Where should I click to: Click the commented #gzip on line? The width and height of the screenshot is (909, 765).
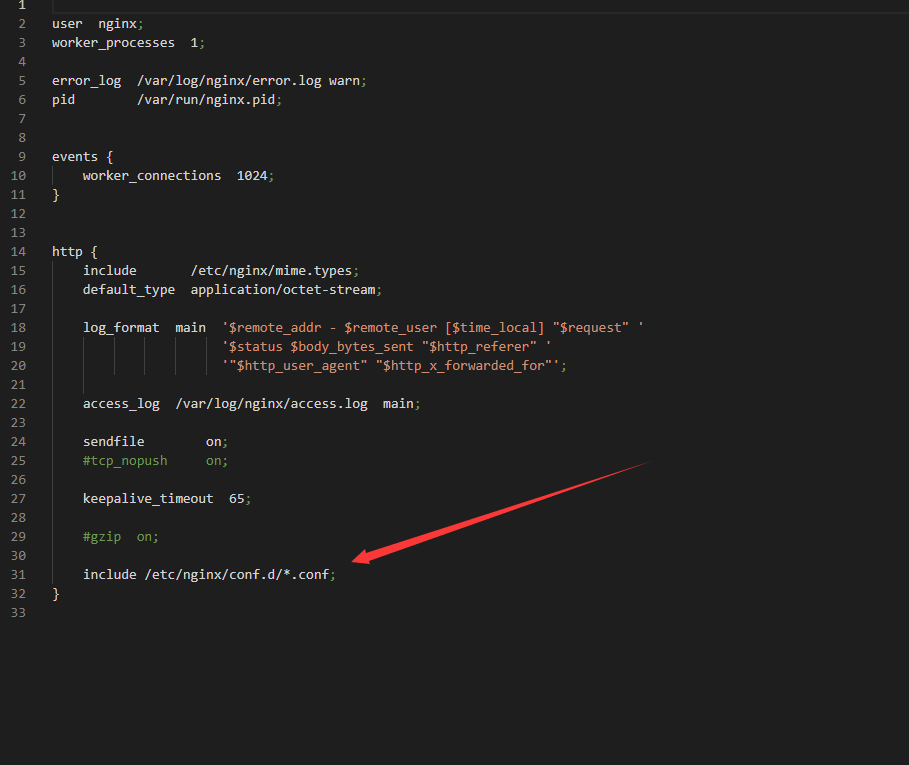click(x=121, y=537)
